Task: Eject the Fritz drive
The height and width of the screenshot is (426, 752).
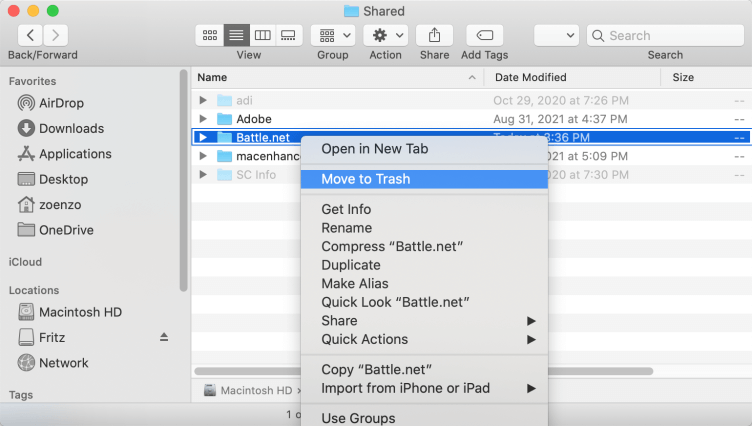Action: (x=164, y=337)
